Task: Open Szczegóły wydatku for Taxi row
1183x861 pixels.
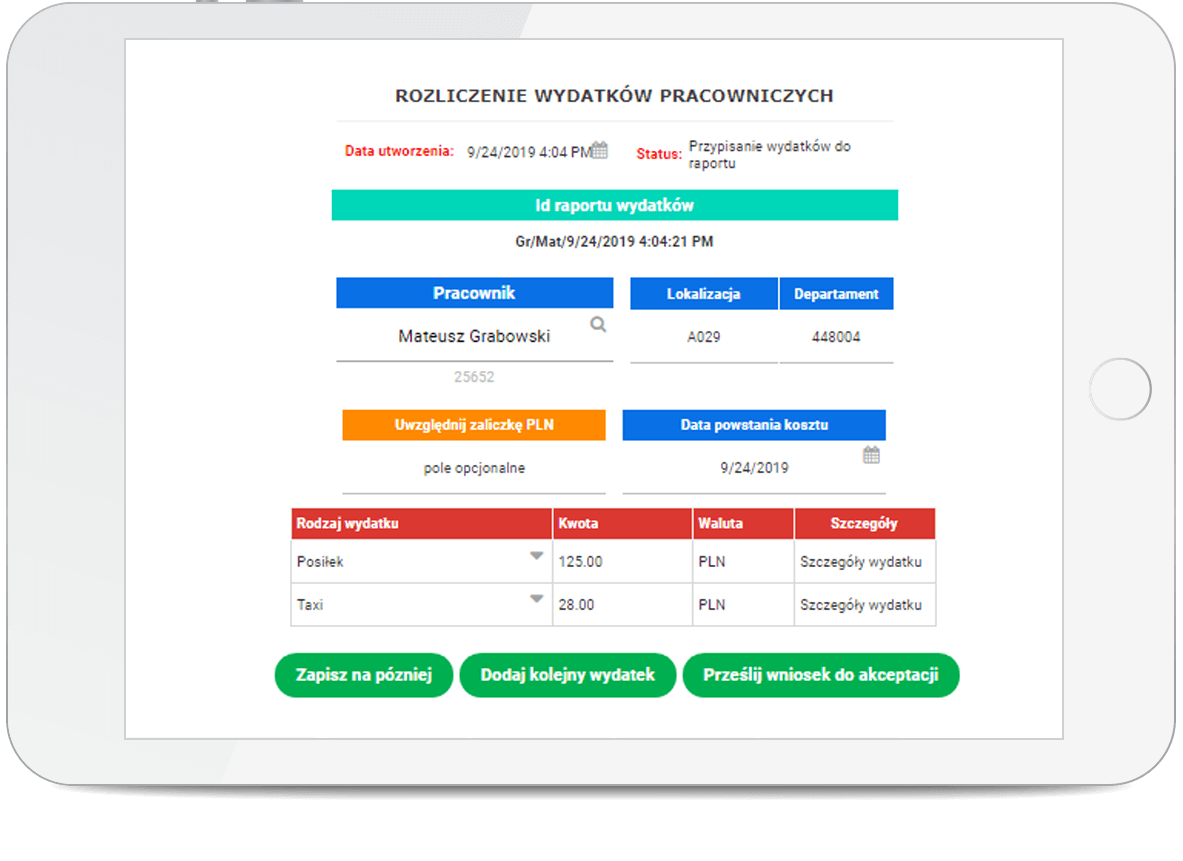Action: 861,605
